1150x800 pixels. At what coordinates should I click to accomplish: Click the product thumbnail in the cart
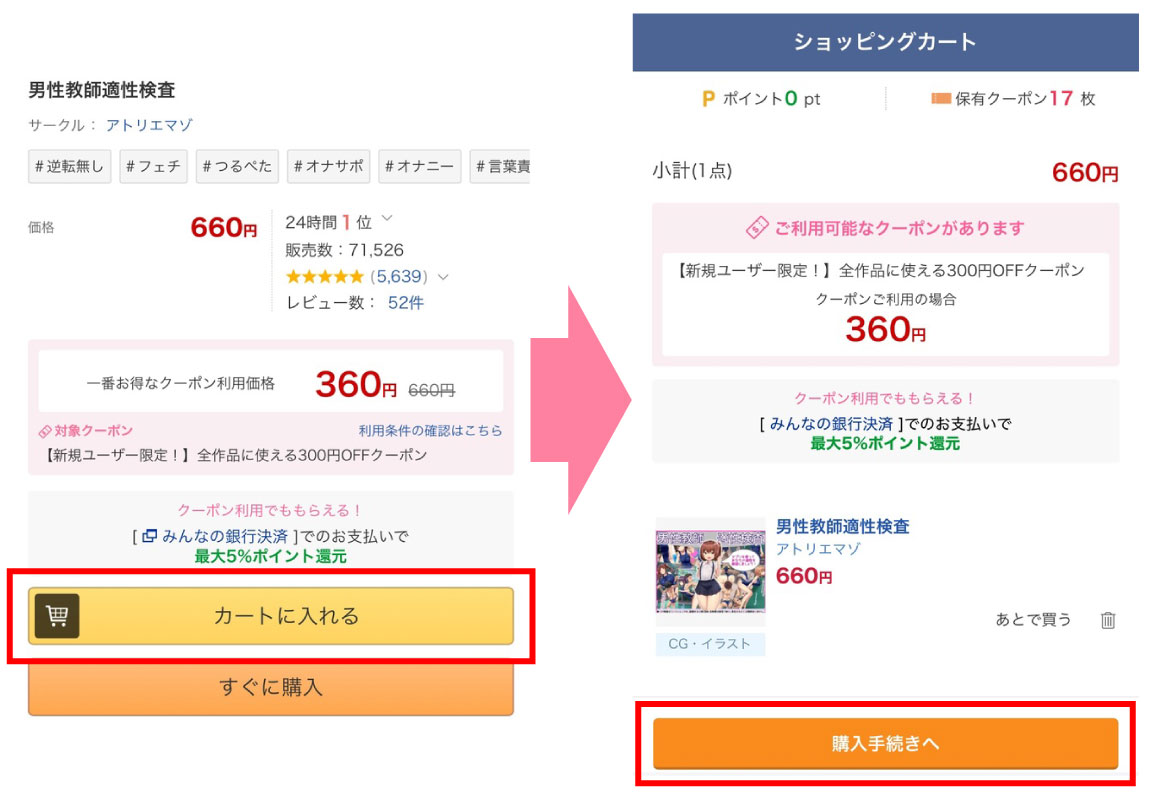tap(710, 572)
